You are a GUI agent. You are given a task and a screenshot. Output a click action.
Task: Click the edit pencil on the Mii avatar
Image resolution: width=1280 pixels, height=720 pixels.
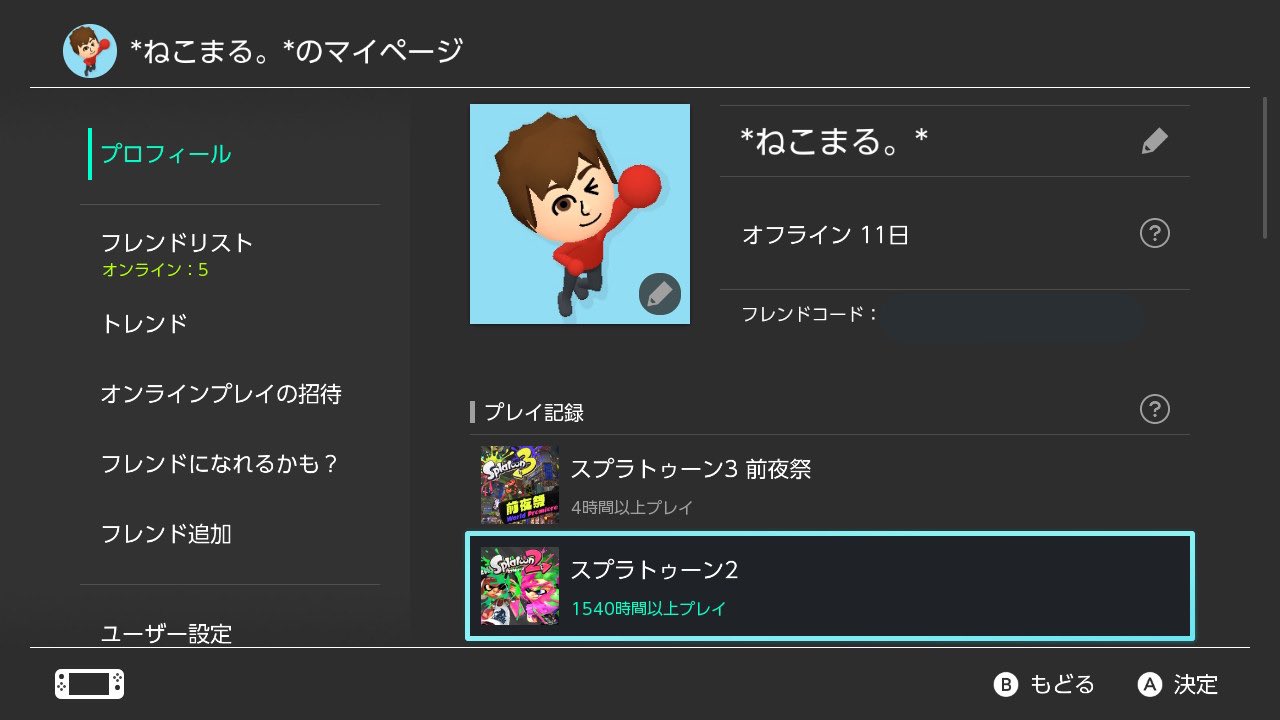click(659, 294)
